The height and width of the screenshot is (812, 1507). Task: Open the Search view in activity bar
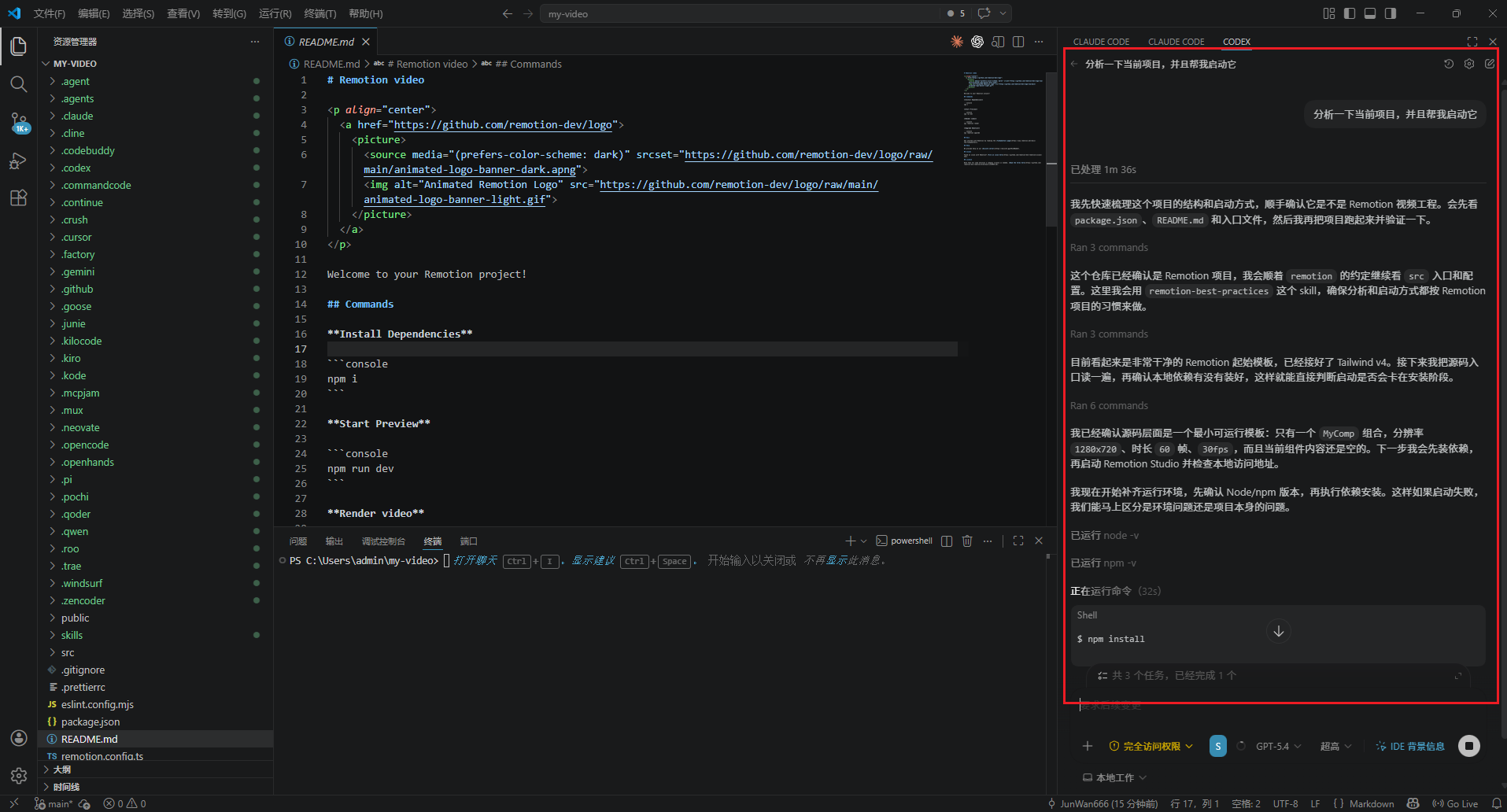(19, 84)
